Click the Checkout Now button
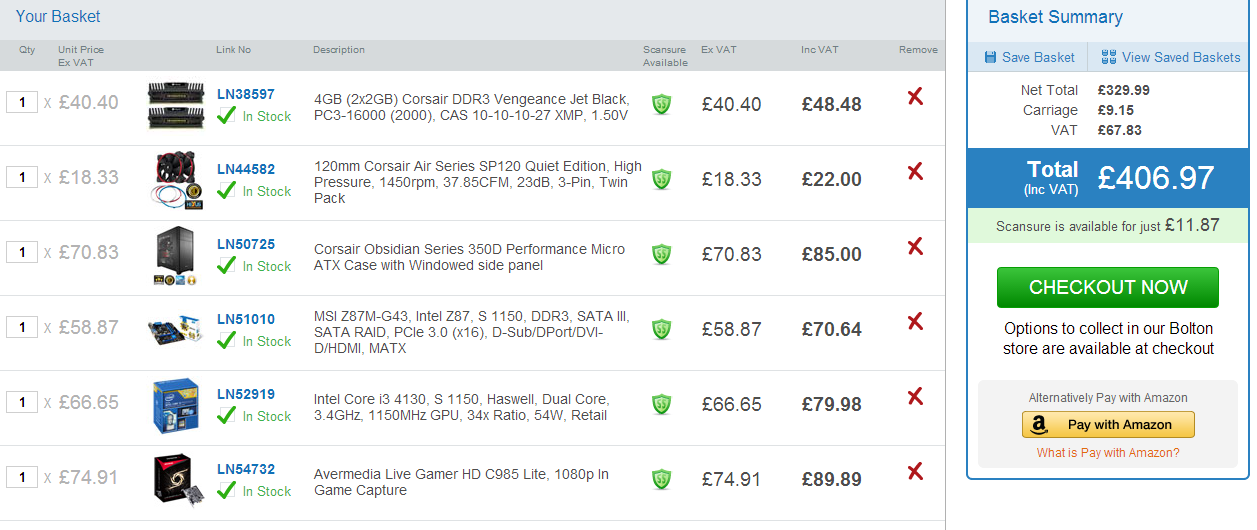The height and width of the screenshot is (530, 1257). (x=1108, y=287)
